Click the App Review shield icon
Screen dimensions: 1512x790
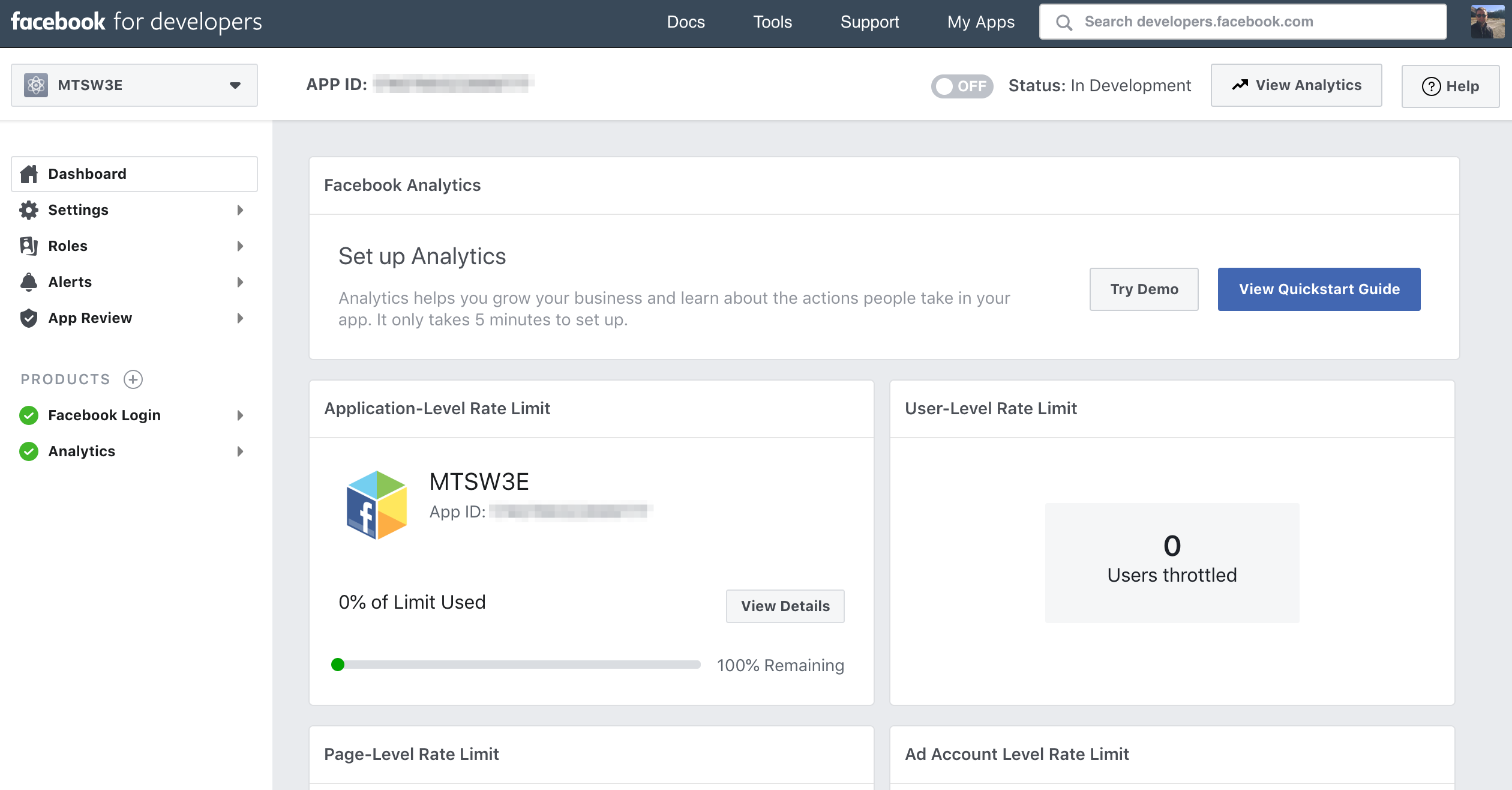pyautogui.click(x=29, y=318)
